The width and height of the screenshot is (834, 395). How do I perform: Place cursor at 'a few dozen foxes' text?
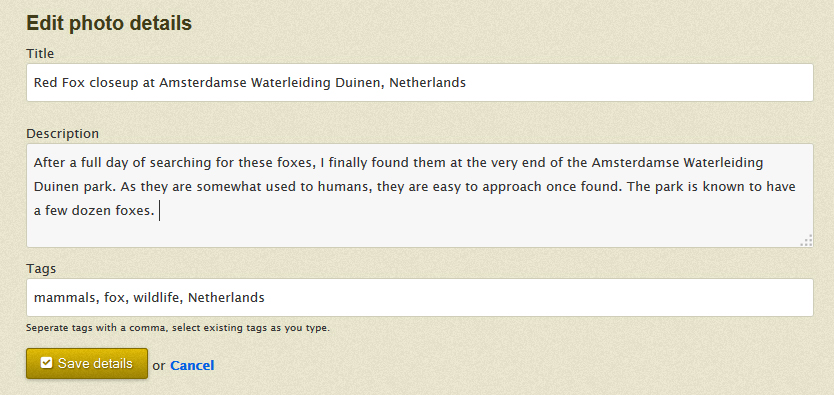tap(94, 211)
